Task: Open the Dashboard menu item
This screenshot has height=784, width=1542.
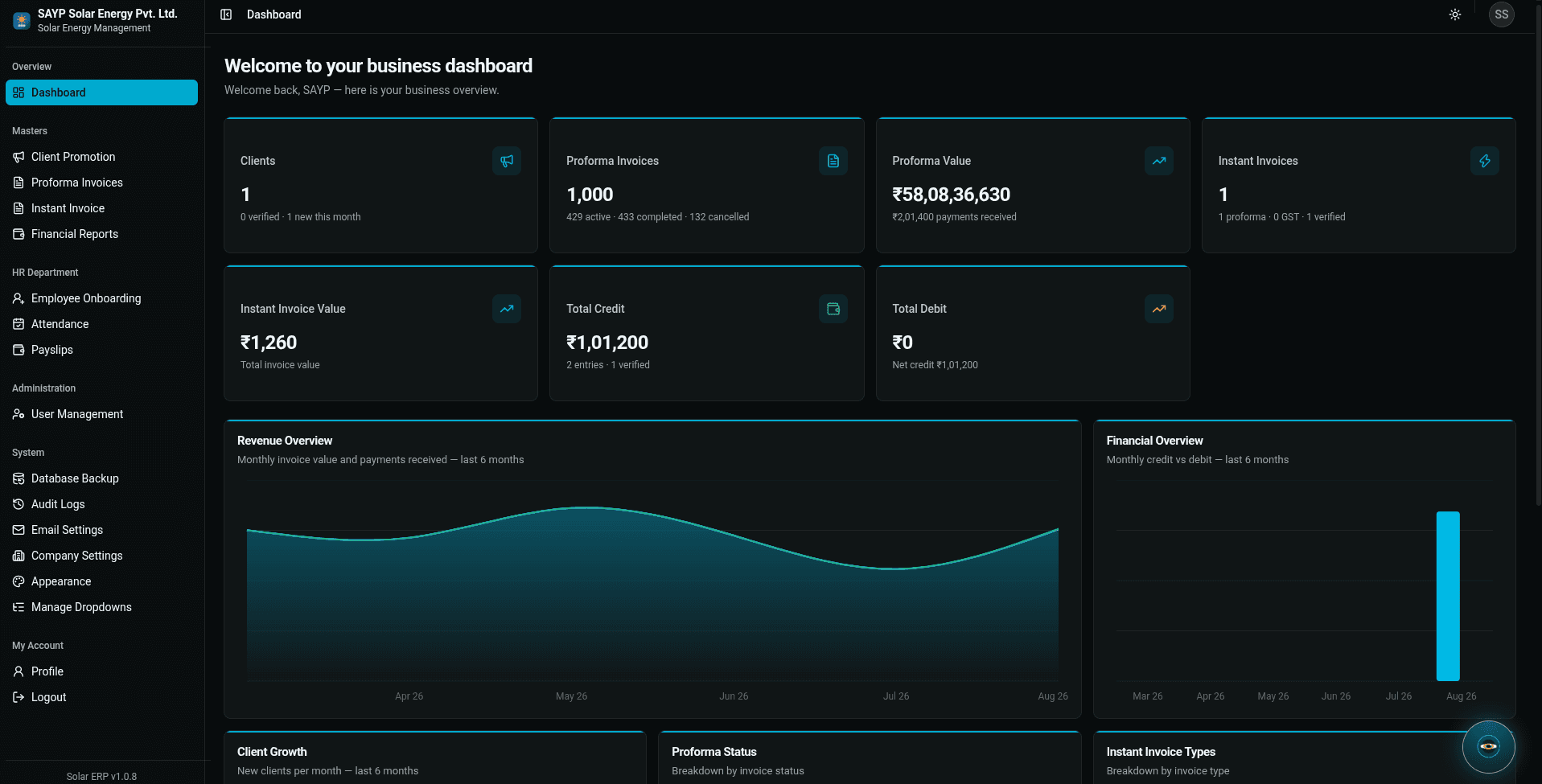Action: pyautogui.click(x=101, y=92)
